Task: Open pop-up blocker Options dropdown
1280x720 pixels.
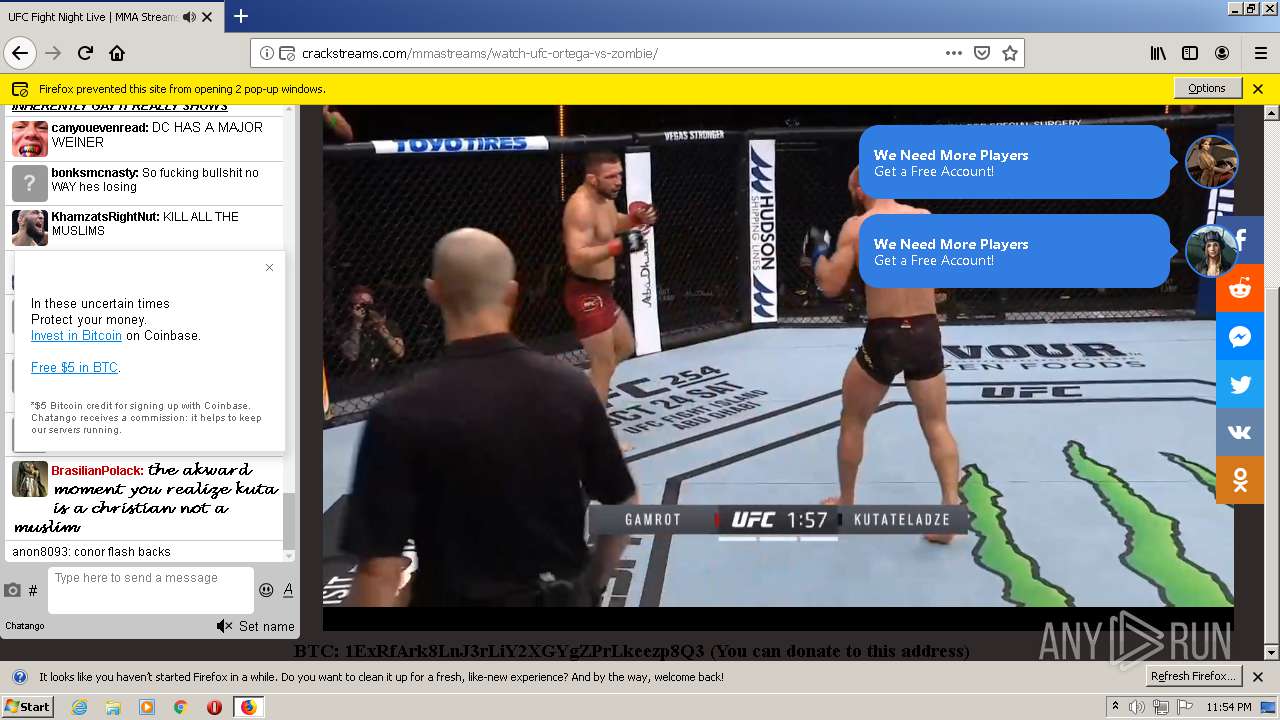Action: [1207, 88]
